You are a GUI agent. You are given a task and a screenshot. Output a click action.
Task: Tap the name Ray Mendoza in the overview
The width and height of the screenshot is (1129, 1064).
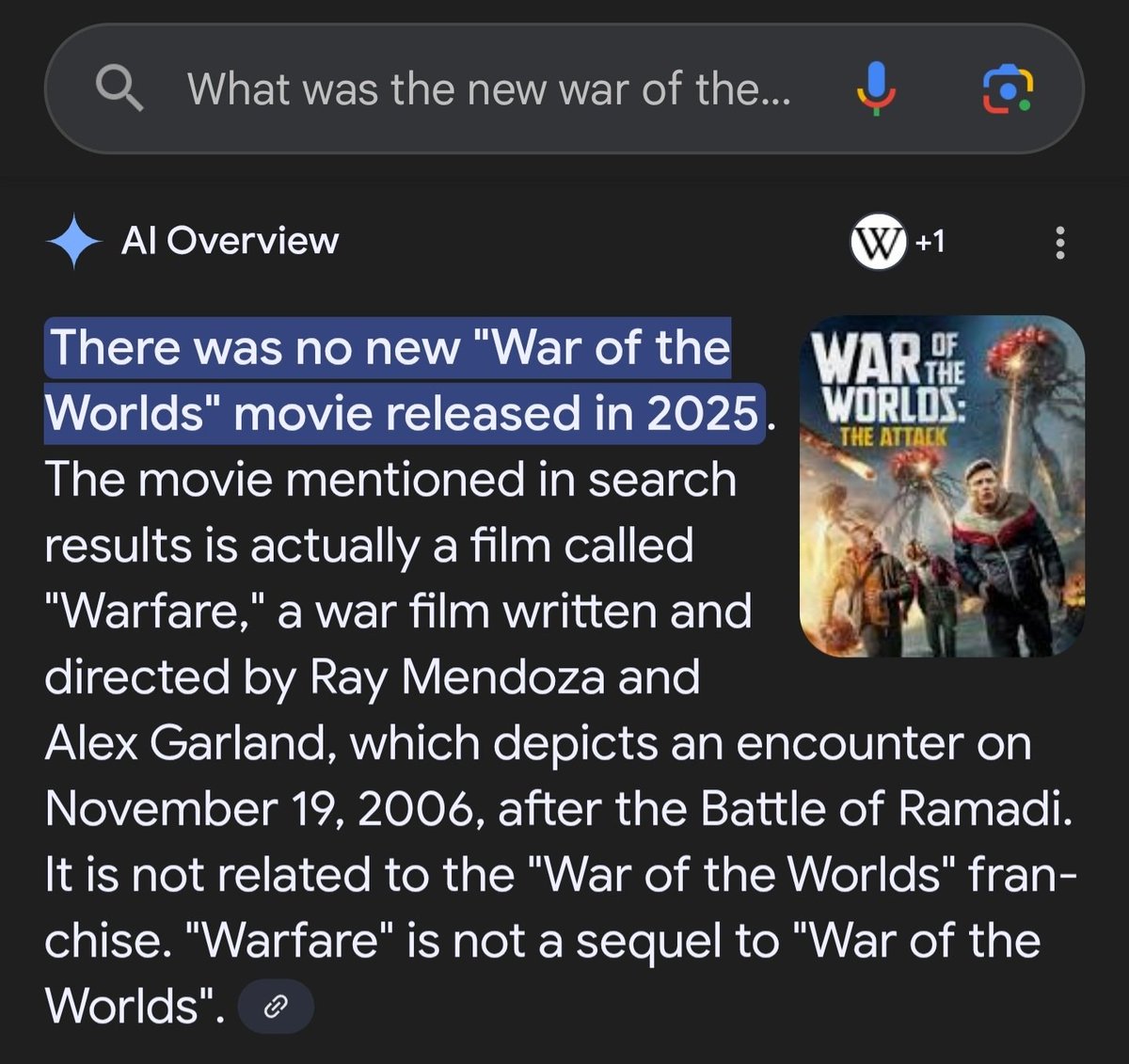pyautogui.click(x=457, y=677)
